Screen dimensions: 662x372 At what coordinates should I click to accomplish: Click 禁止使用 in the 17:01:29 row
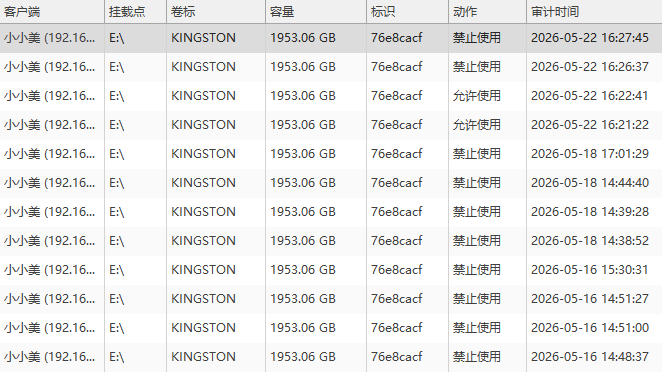coord(477,154)
